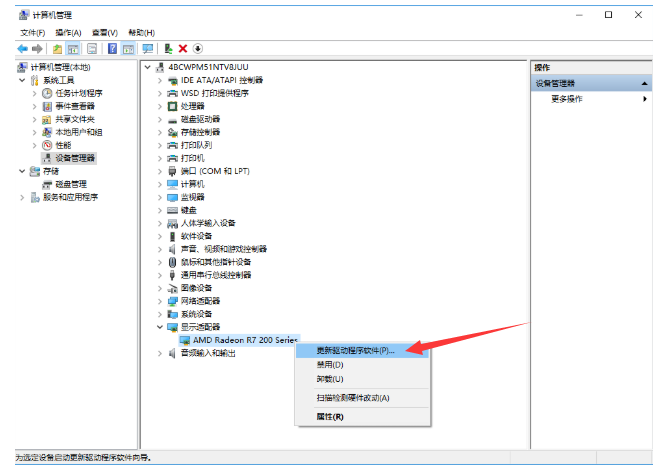Collapse the 系统工具 tree node
This screenshot has height=474, width=664.
[x=22, y=80]
